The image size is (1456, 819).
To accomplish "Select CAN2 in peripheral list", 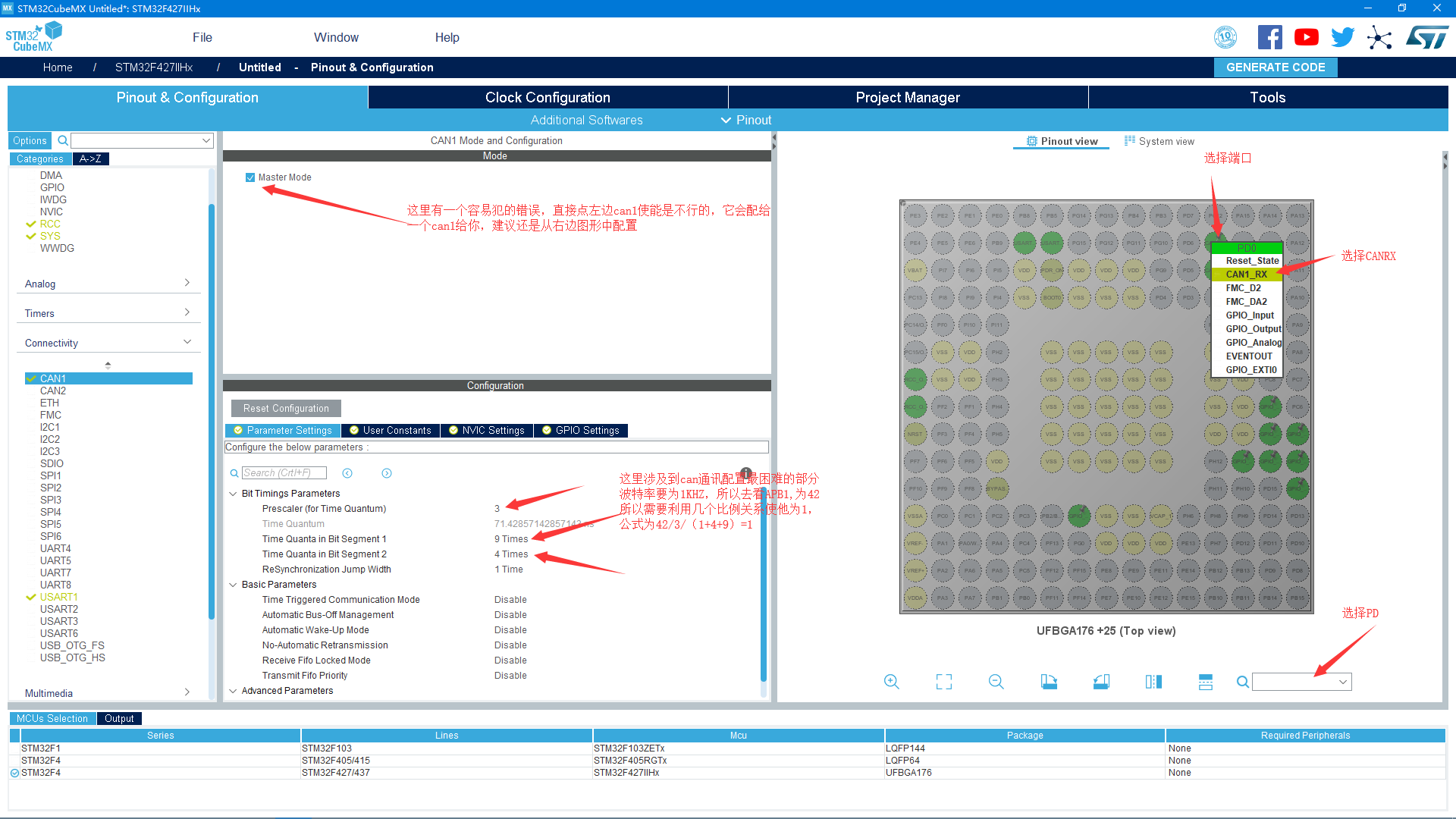I will click(x=53, y=391).
